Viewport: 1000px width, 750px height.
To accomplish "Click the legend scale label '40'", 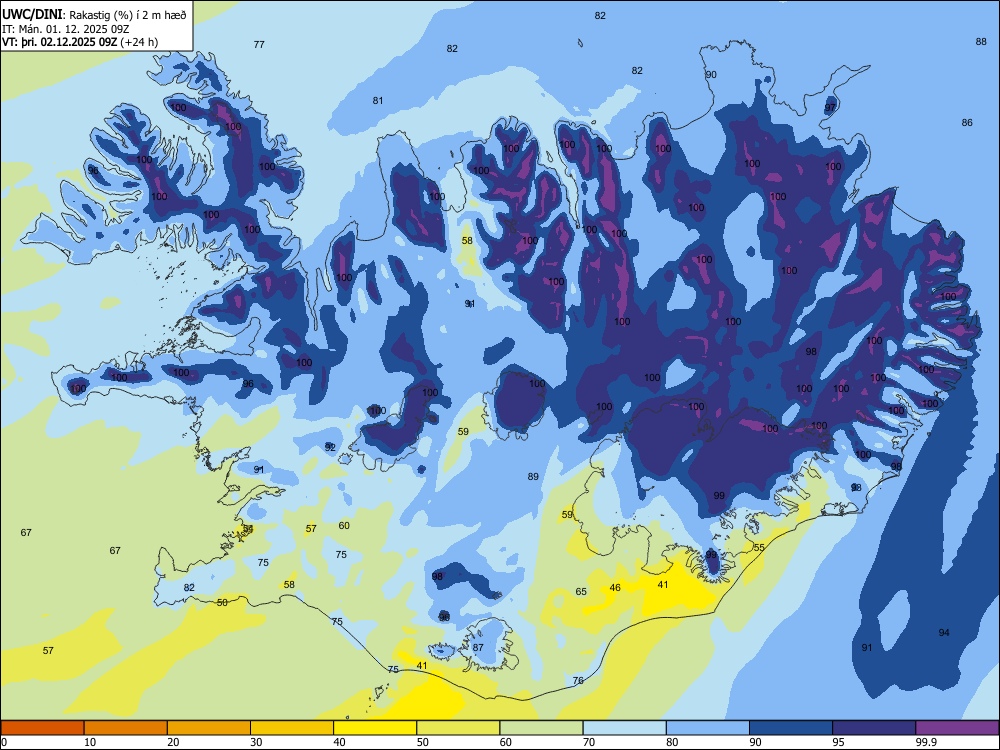I will [x=339, y=742].
